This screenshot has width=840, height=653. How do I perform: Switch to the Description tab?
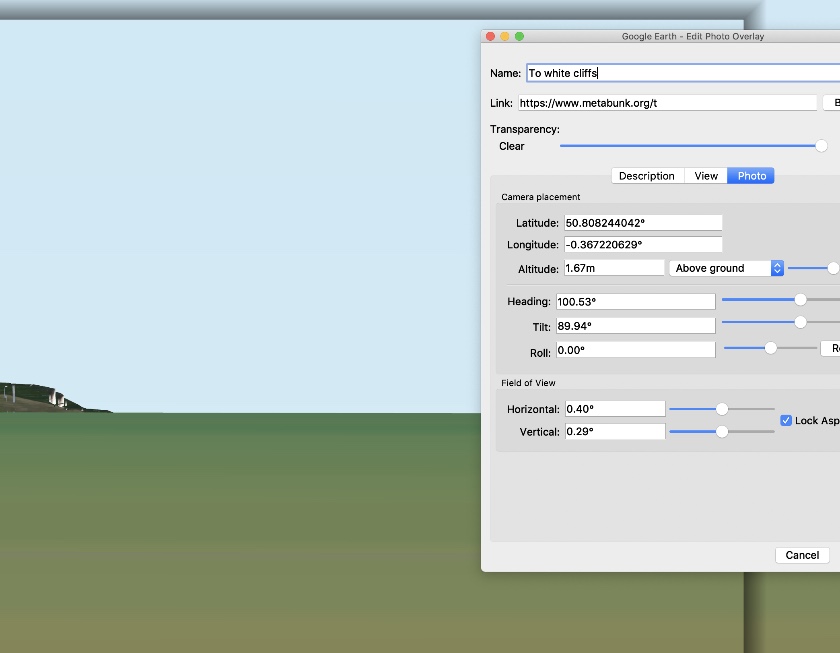[x=646, y=176]
